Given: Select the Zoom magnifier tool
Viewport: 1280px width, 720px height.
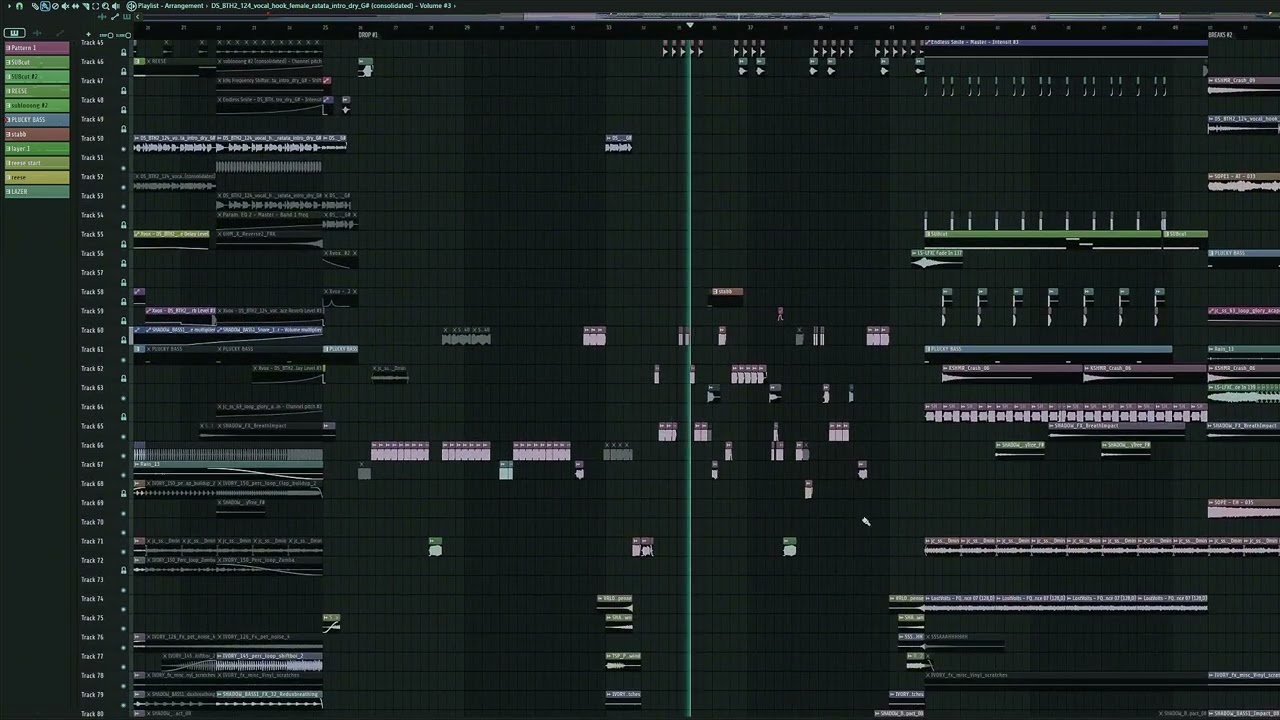Looking at the screenshot, I should coord(105,6).
